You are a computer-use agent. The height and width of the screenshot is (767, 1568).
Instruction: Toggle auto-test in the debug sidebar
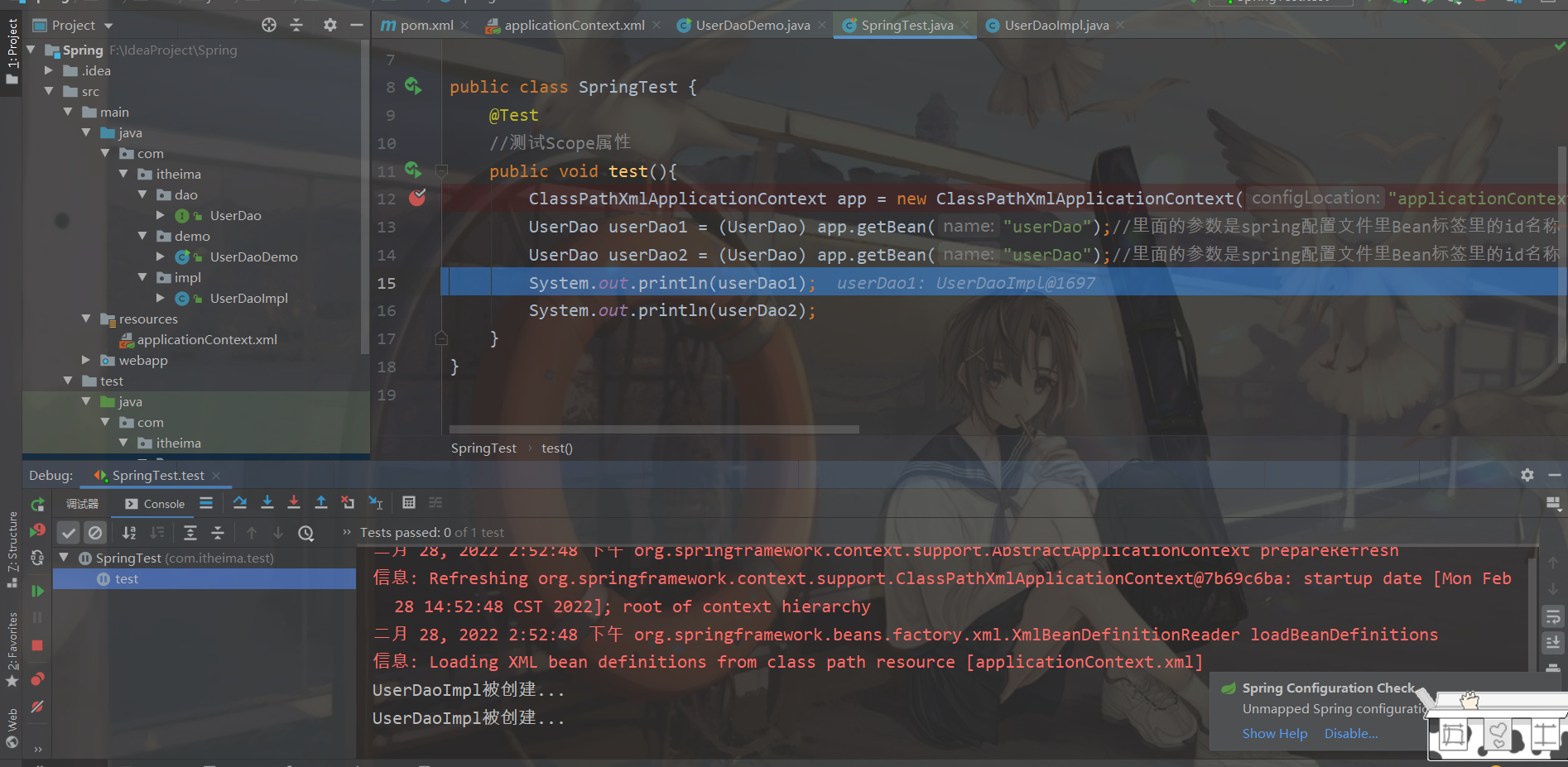[37, 558]
